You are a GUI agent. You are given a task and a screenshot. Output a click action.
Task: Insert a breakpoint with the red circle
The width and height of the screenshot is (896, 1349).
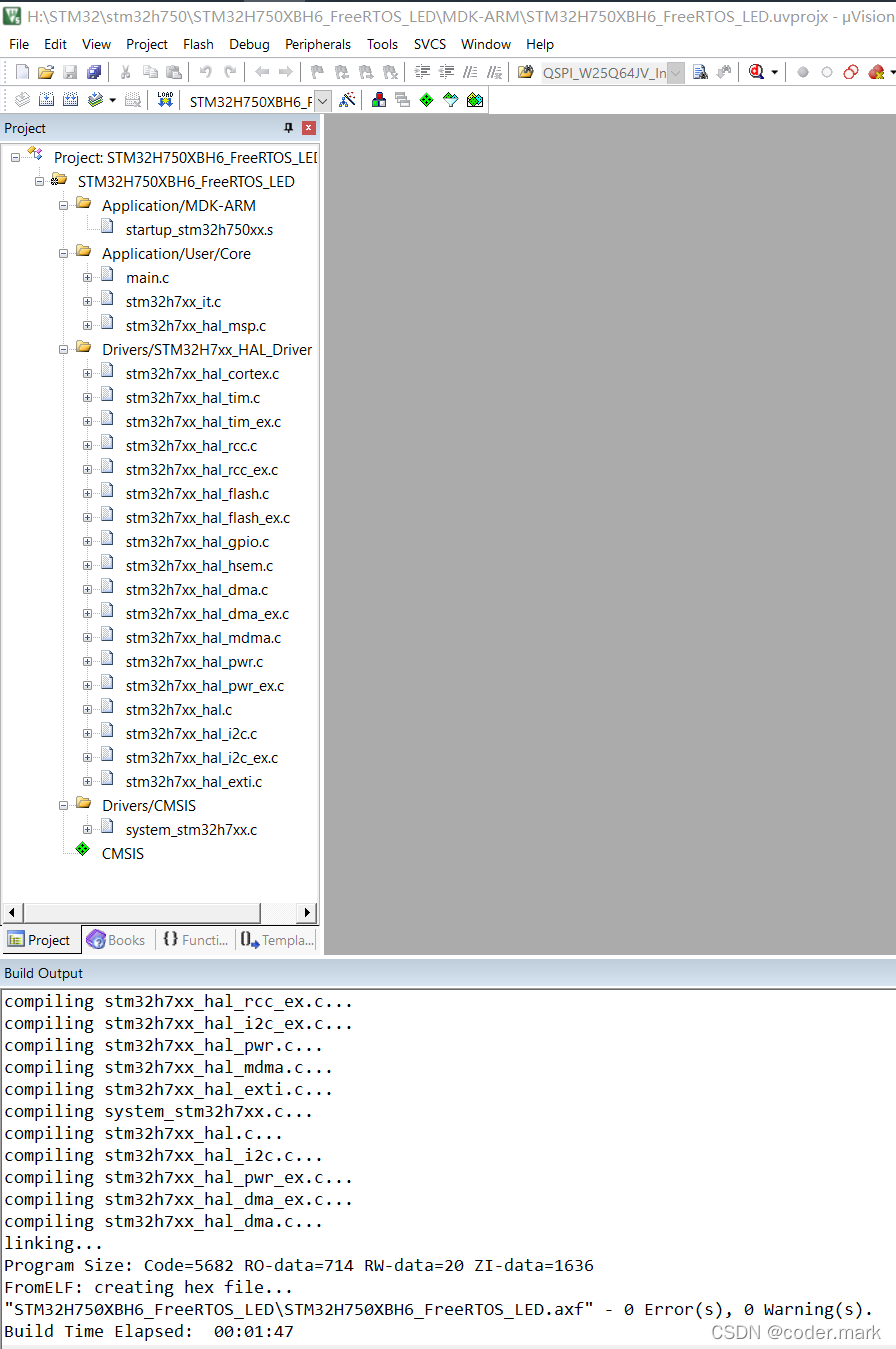[802, 72]
